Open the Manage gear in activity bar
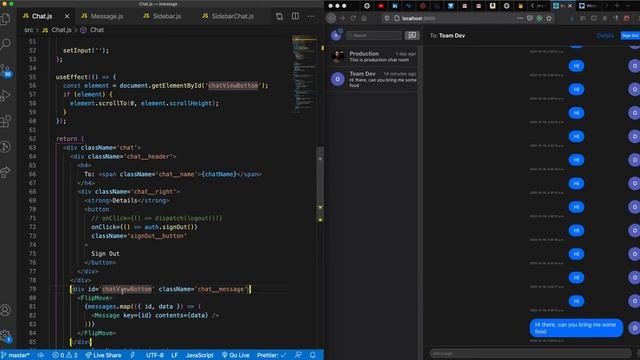 click(x=6, y=336)
